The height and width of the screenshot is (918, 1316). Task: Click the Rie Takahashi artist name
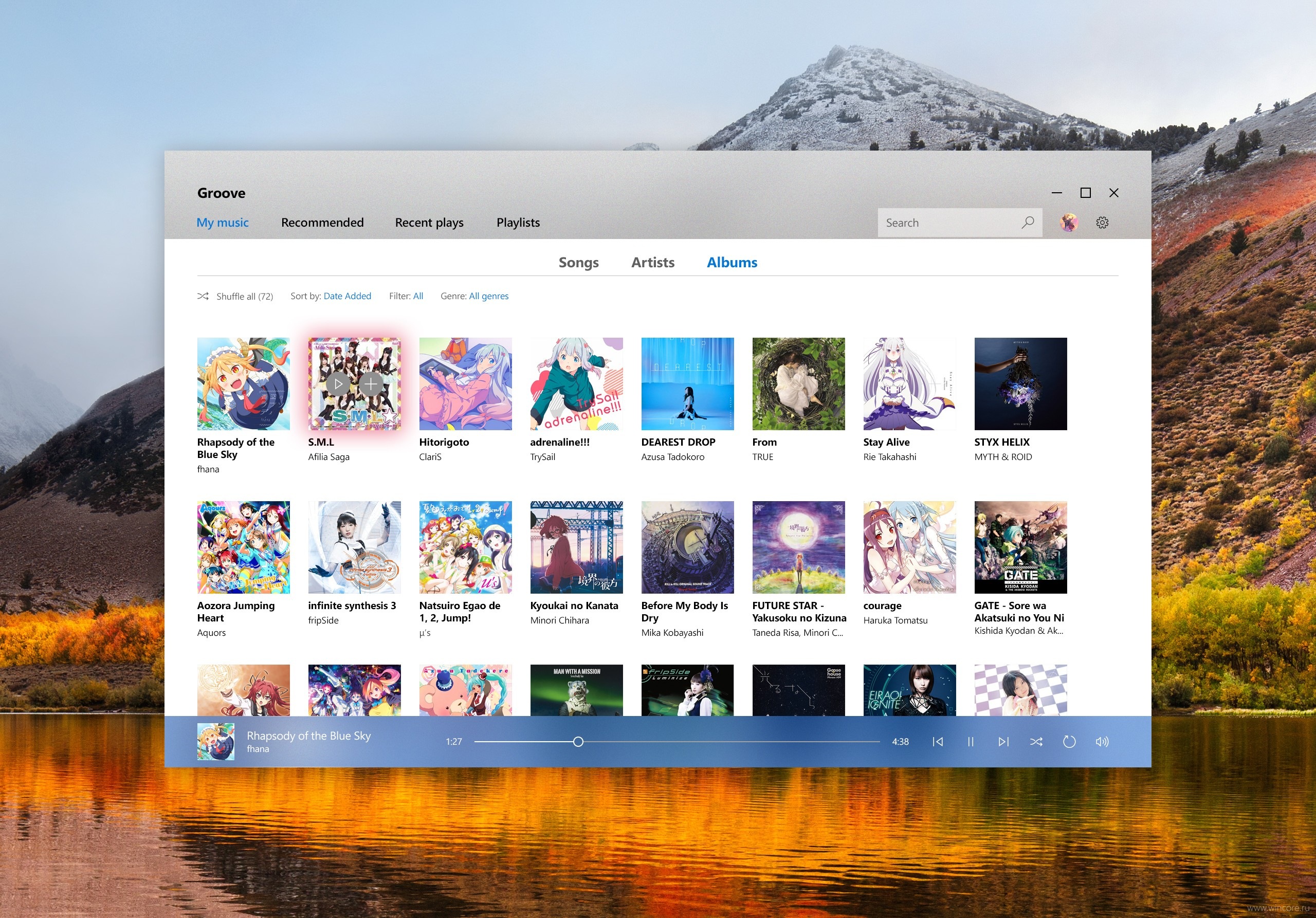coord(889,457)
